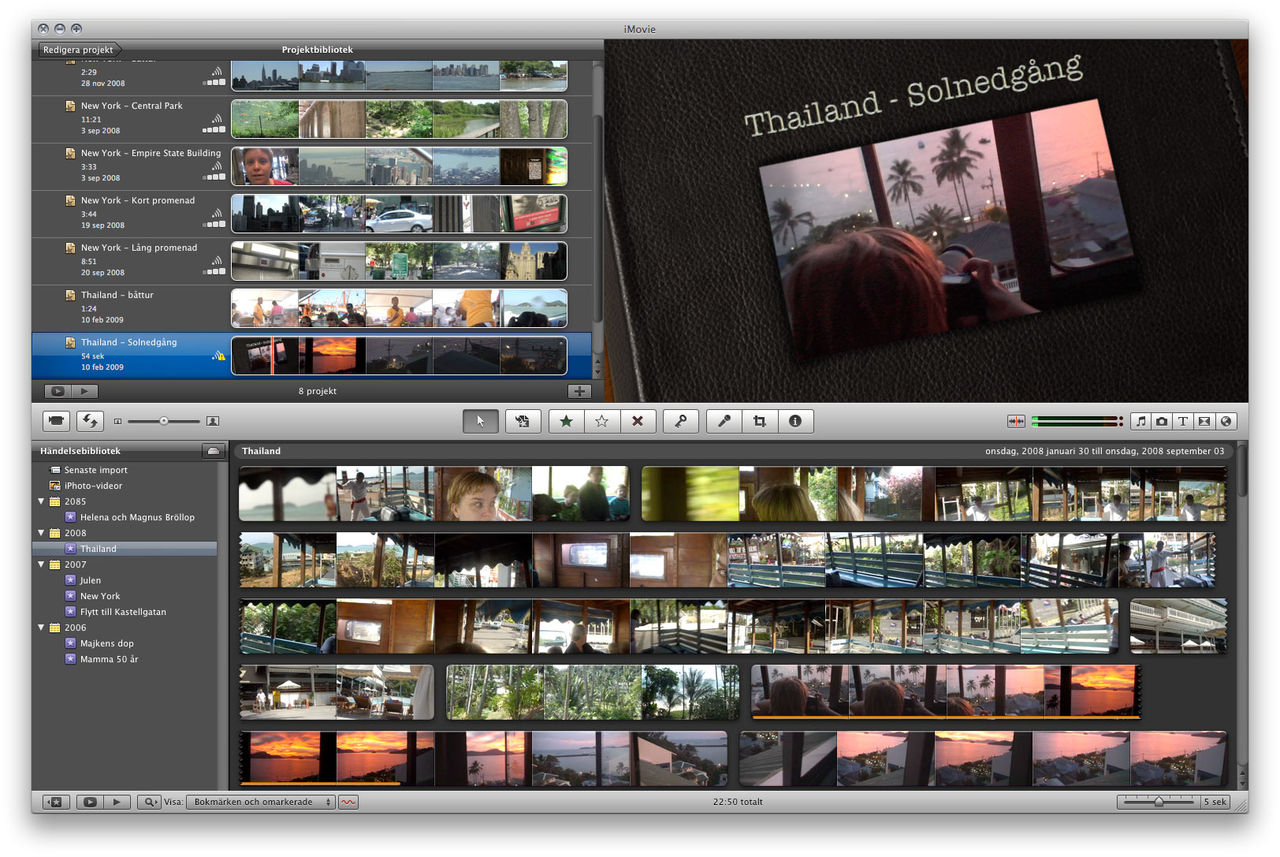The image size is (1280, 857).
Task: Collapse the 2008 folder in Händelsebibliotek
Action: (40, 533)
